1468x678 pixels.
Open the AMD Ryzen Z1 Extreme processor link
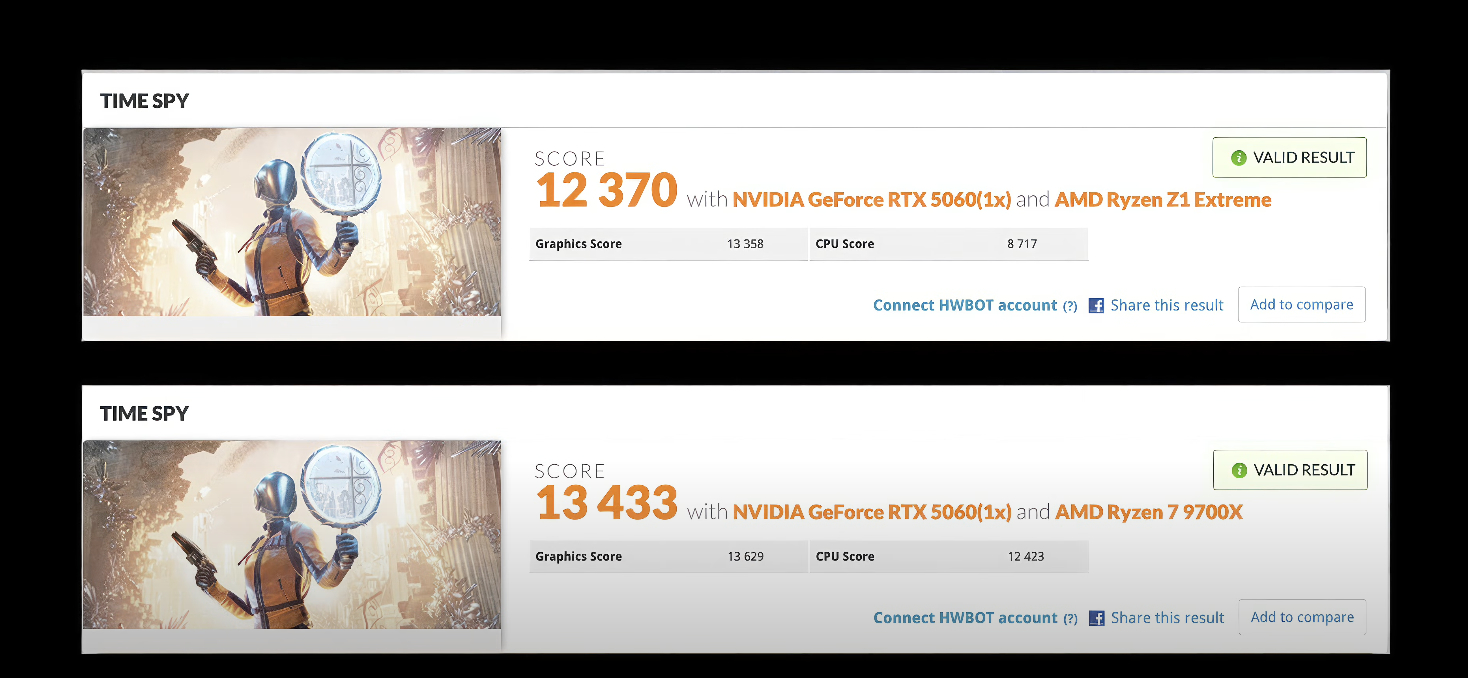tap(1163, 200)
